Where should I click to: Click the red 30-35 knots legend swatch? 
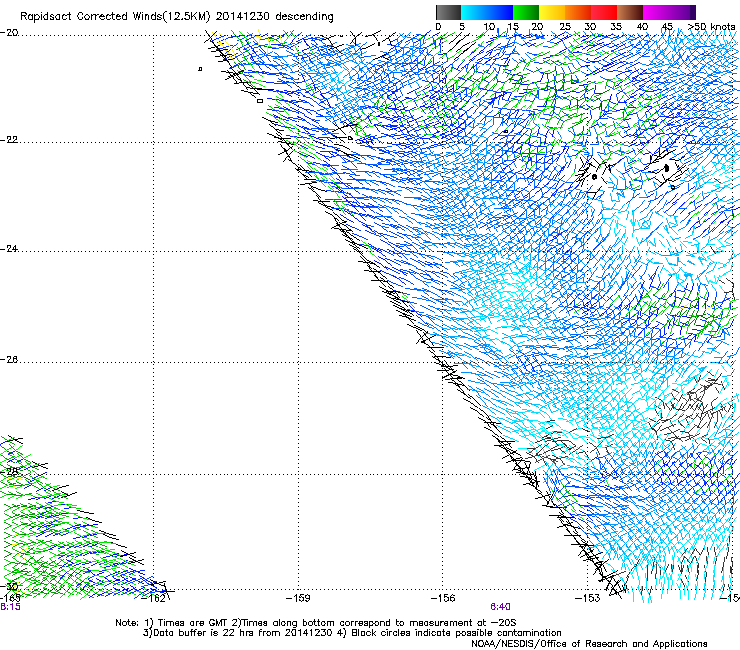click(x=604, y=12)
